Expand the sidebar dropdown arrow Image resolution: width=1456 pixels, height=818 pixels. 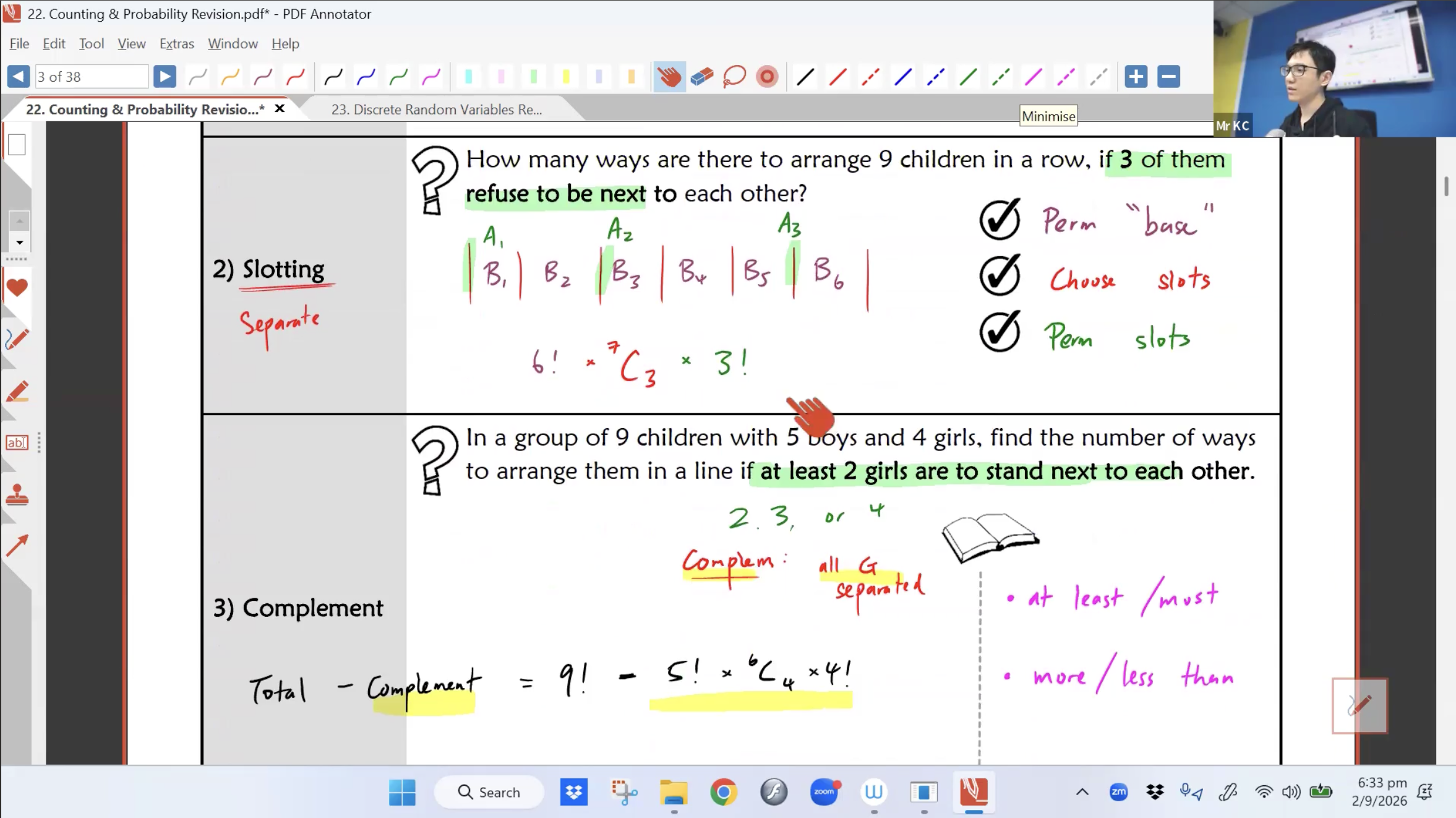19,243
